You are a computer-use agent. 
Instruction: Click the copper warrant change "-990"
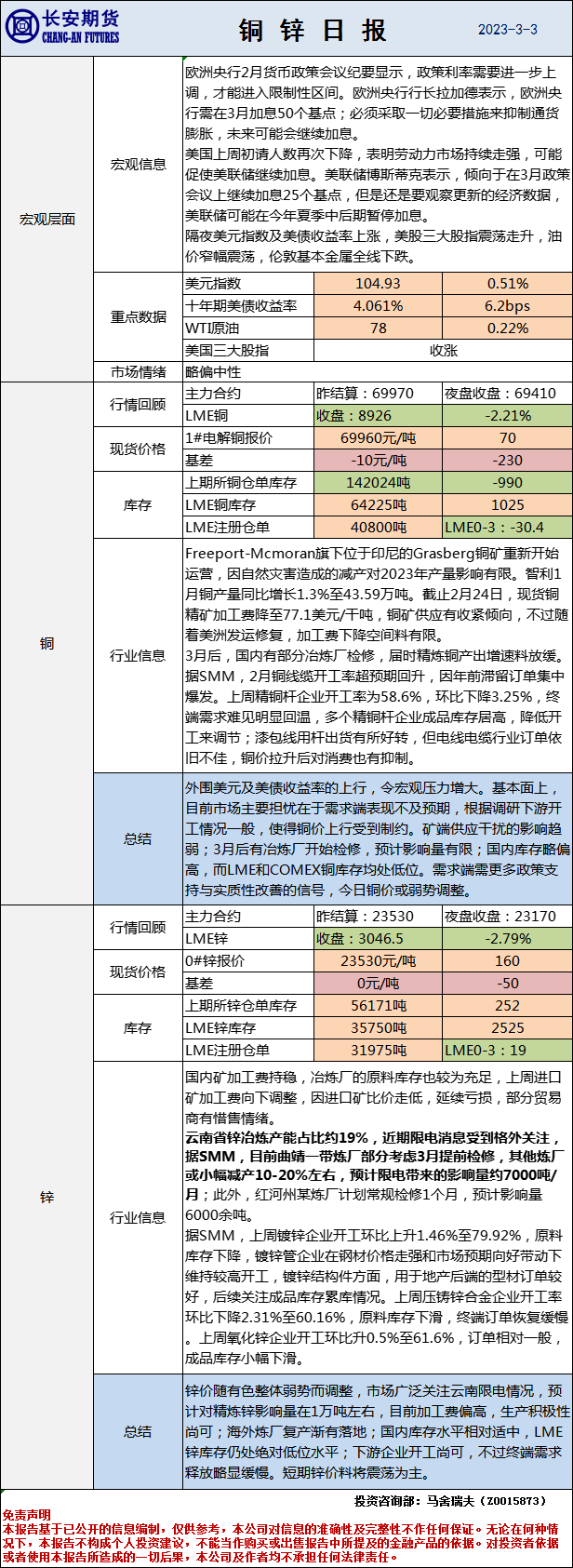coord(507,483)
